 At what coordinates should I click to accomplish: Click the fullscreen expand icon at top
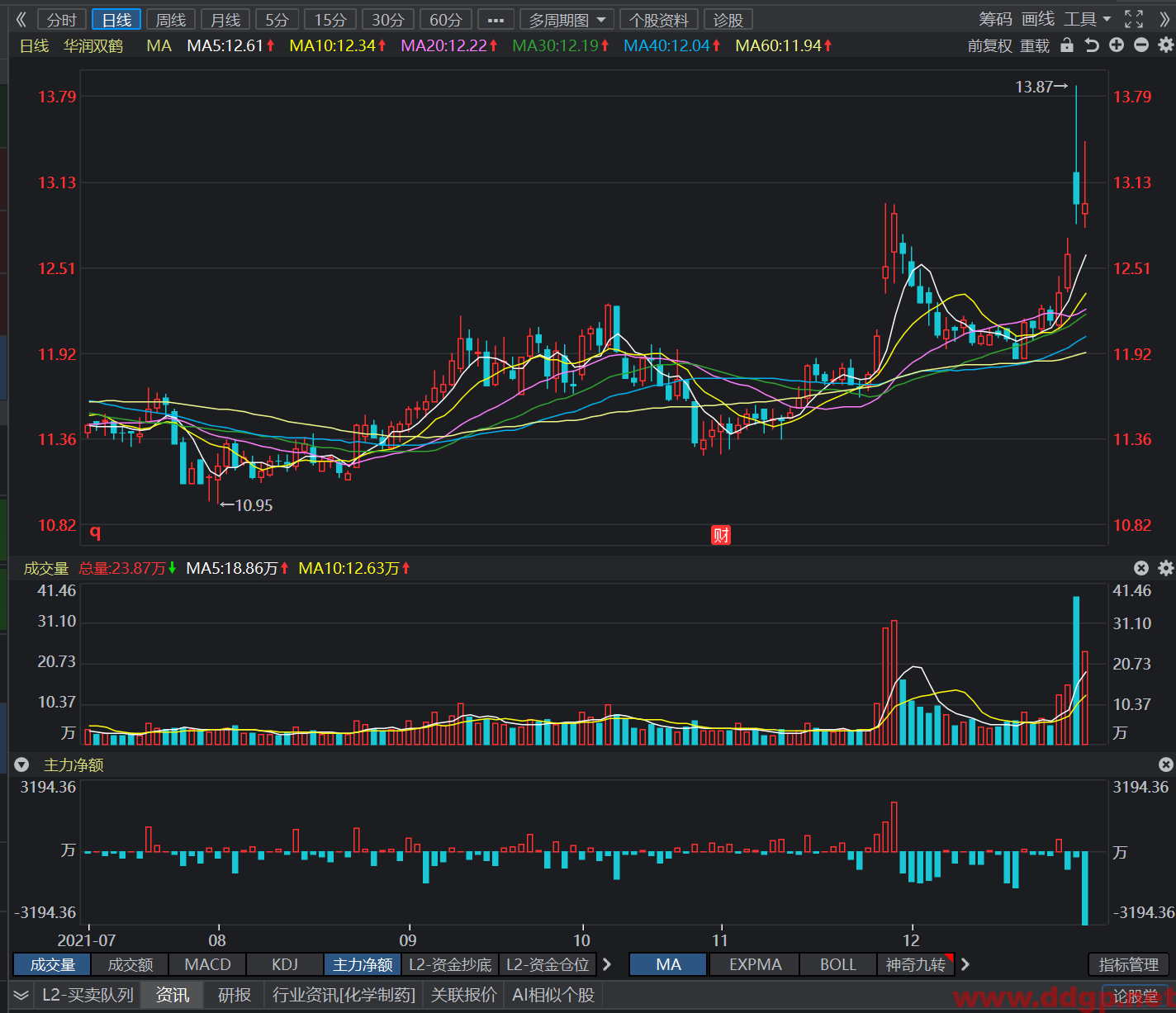1134,19
